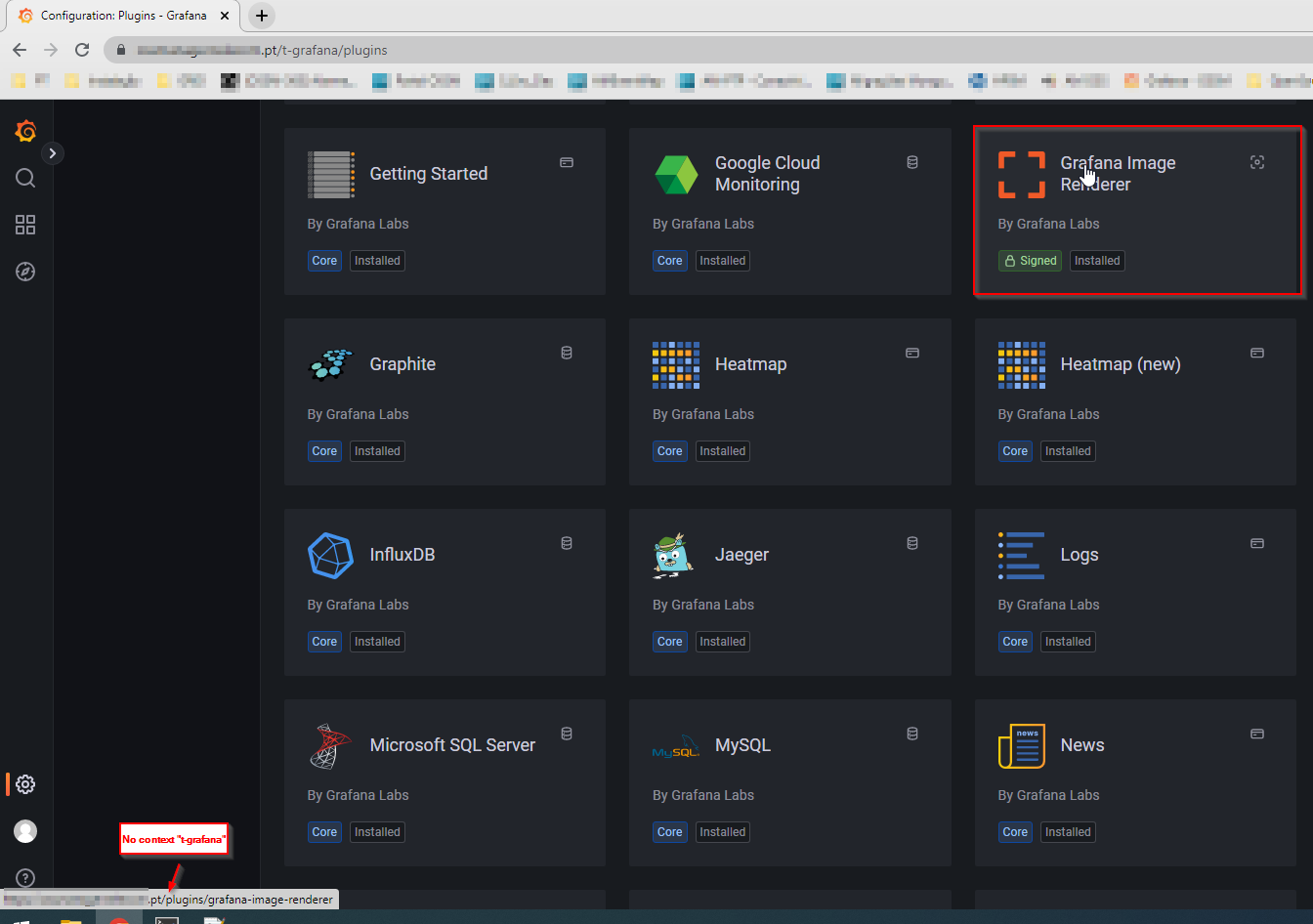The image size is (1313, 924).
Task: Open the user profile avatar icon
Action: click(24, 830)
